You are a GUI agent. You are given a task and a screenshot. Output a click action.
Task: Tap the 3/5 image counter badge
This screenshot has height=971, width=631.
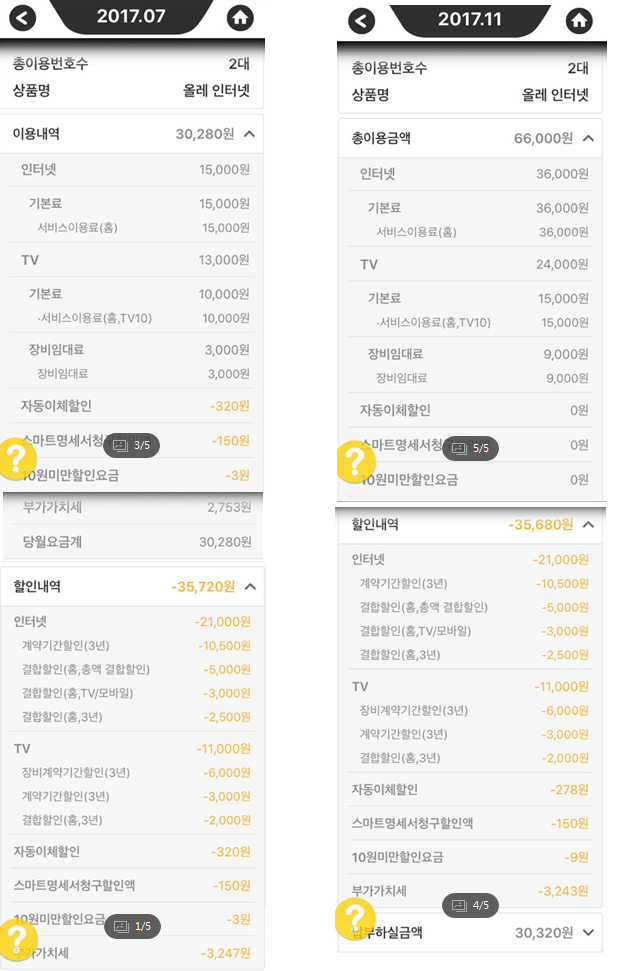[x=131, y=444]
